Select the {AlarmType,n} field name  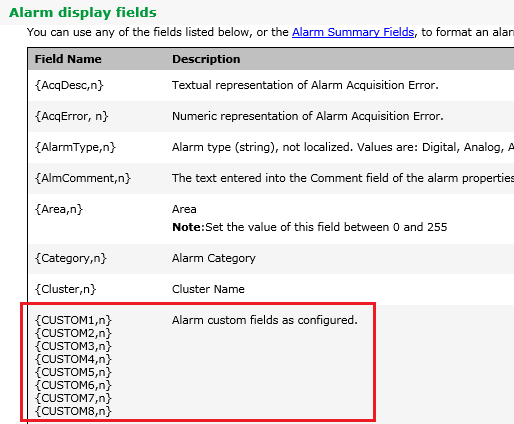(75, 147)
